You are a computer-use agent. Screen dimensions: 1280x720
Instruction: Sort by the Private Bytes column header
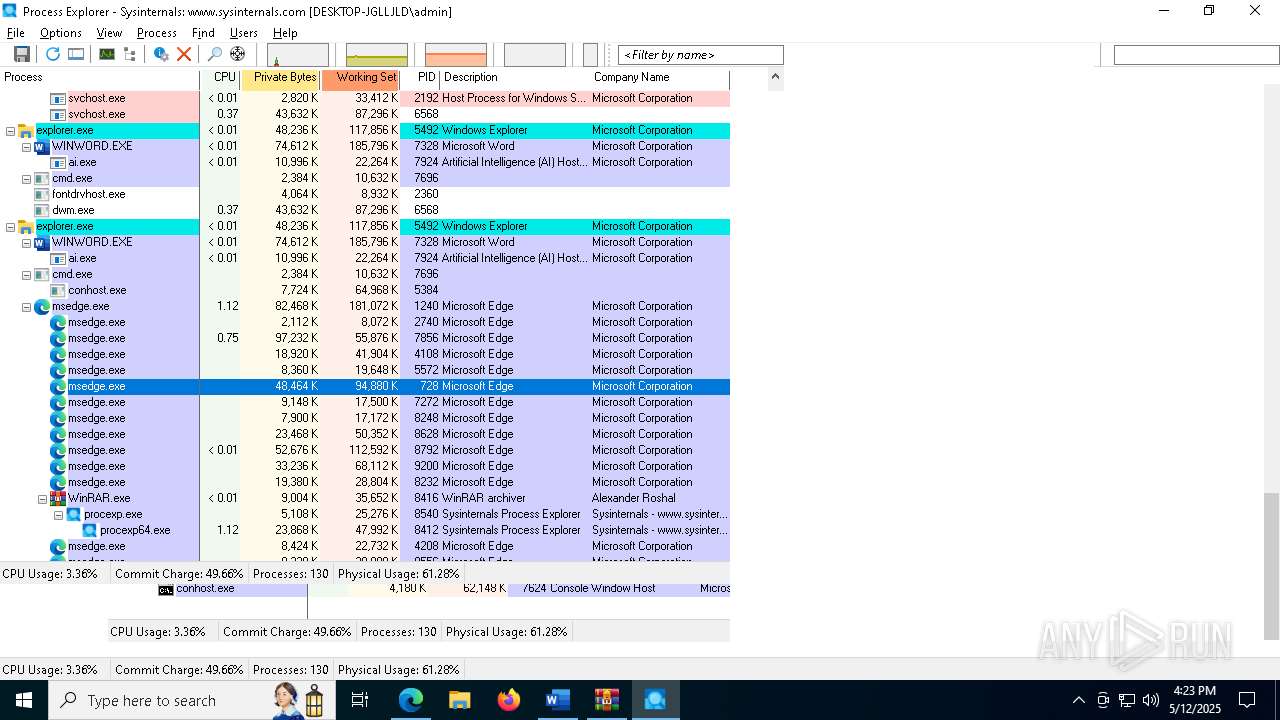coord(281,78)
